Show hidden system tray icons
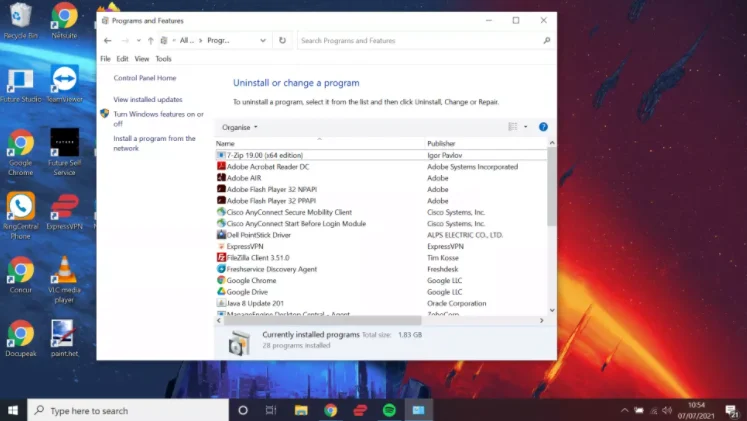Viewport: 747px width, 421px height. pyautogui.click(x=624, y=411)
